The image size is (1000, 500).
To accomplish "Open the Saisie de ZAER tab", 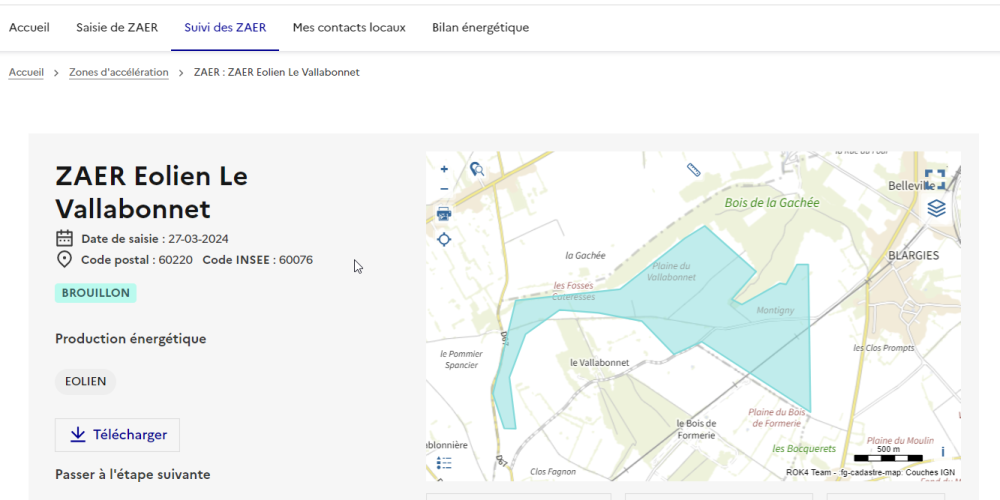I will pos(117,28).
